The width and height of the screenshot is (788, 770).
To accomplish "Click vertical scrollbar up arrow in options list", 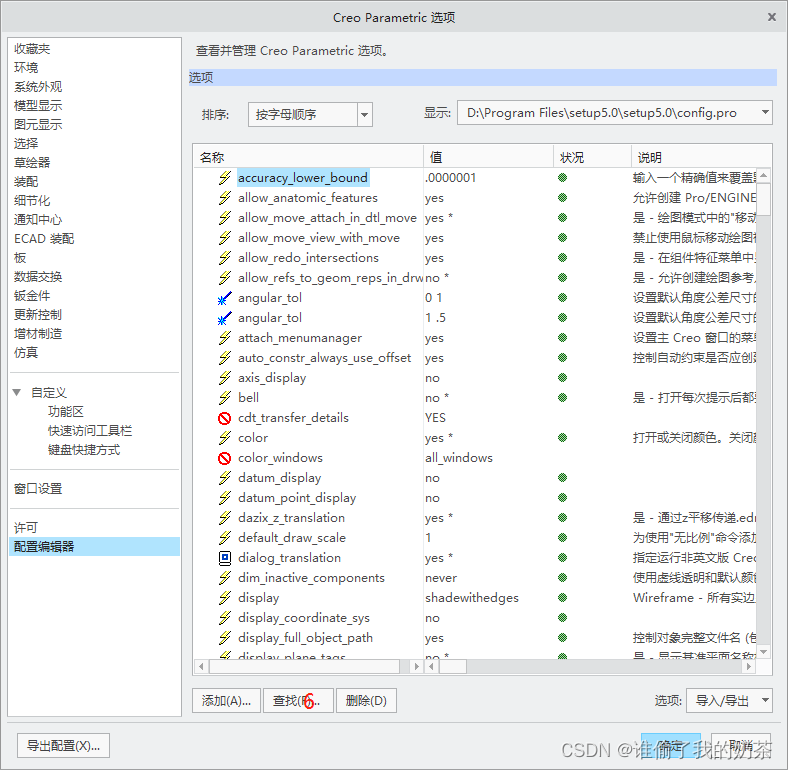I will pos(763,175).
